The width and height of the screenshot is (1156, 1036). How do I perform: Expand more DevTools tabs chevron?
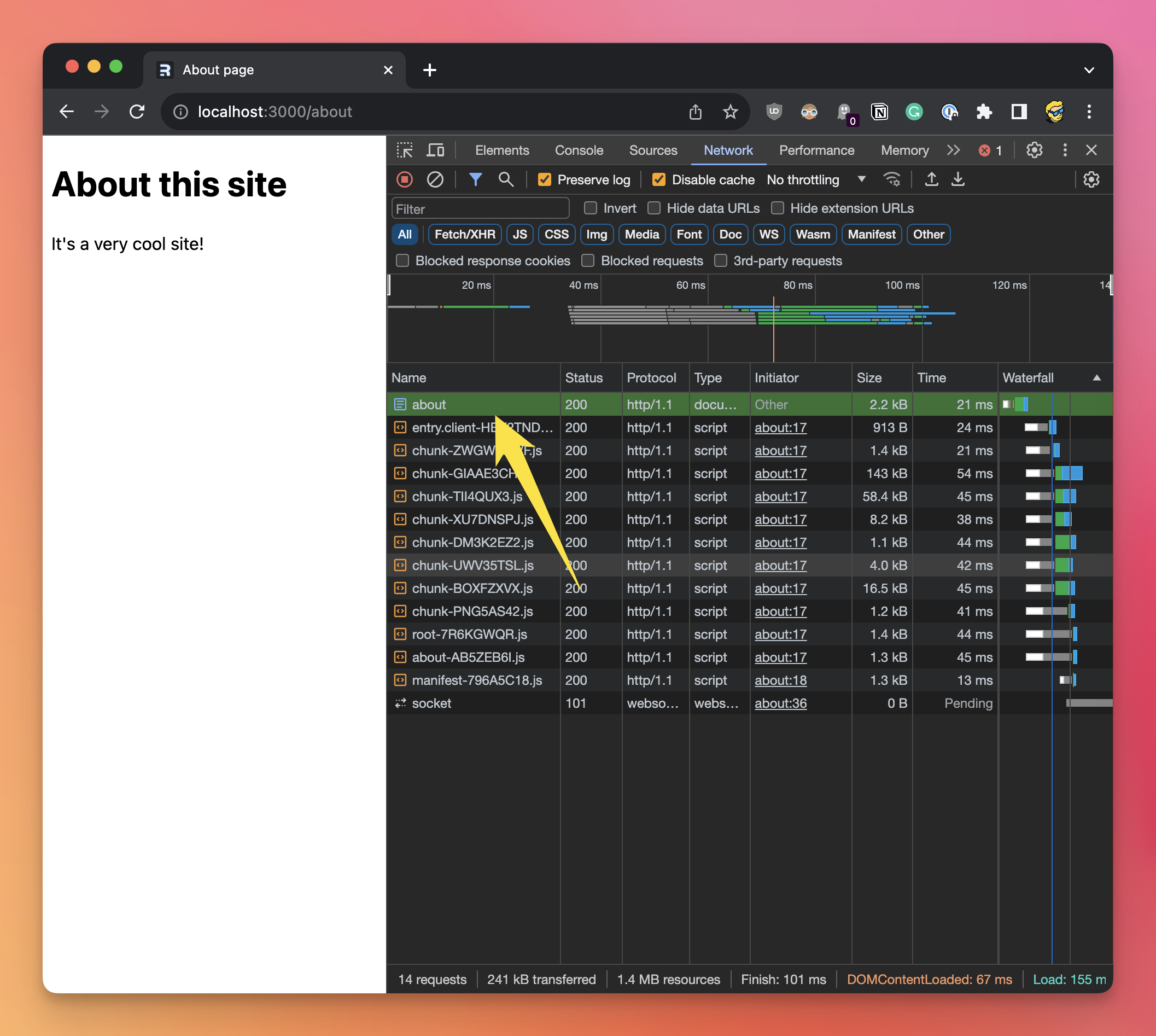(x=953, y=150)
